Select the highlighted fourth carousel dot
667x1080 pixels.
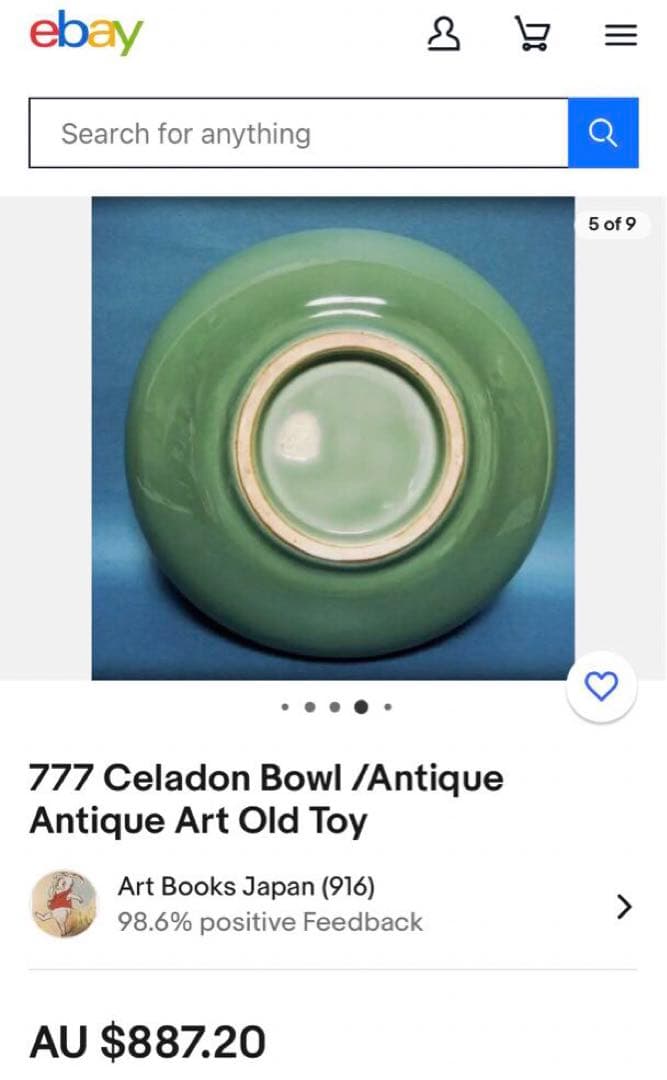tap(360, 707)
